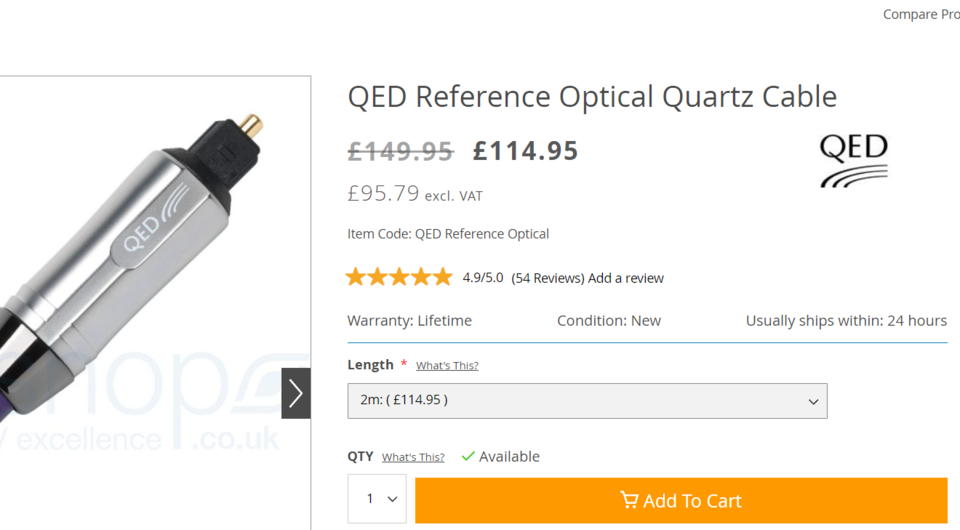
Task: Click the QED brand logo
Action: (x=853, y=160)
